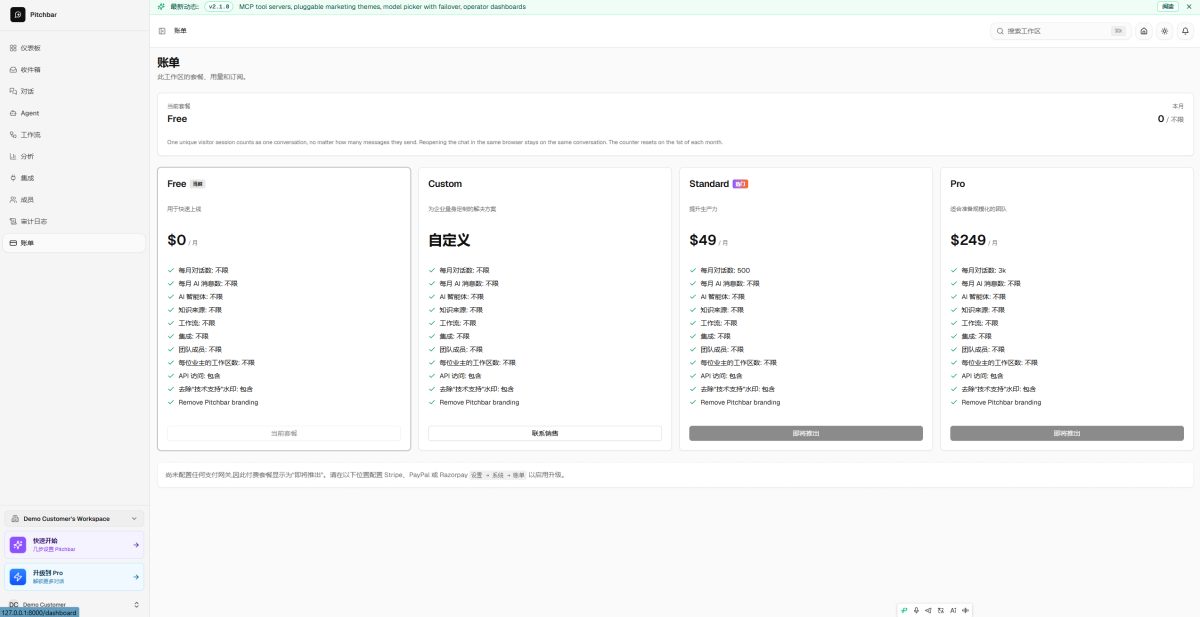Screen dimensions: 1200x617
Task: Click the 阅读 button in banner
Action: (x=1167, y=6)
